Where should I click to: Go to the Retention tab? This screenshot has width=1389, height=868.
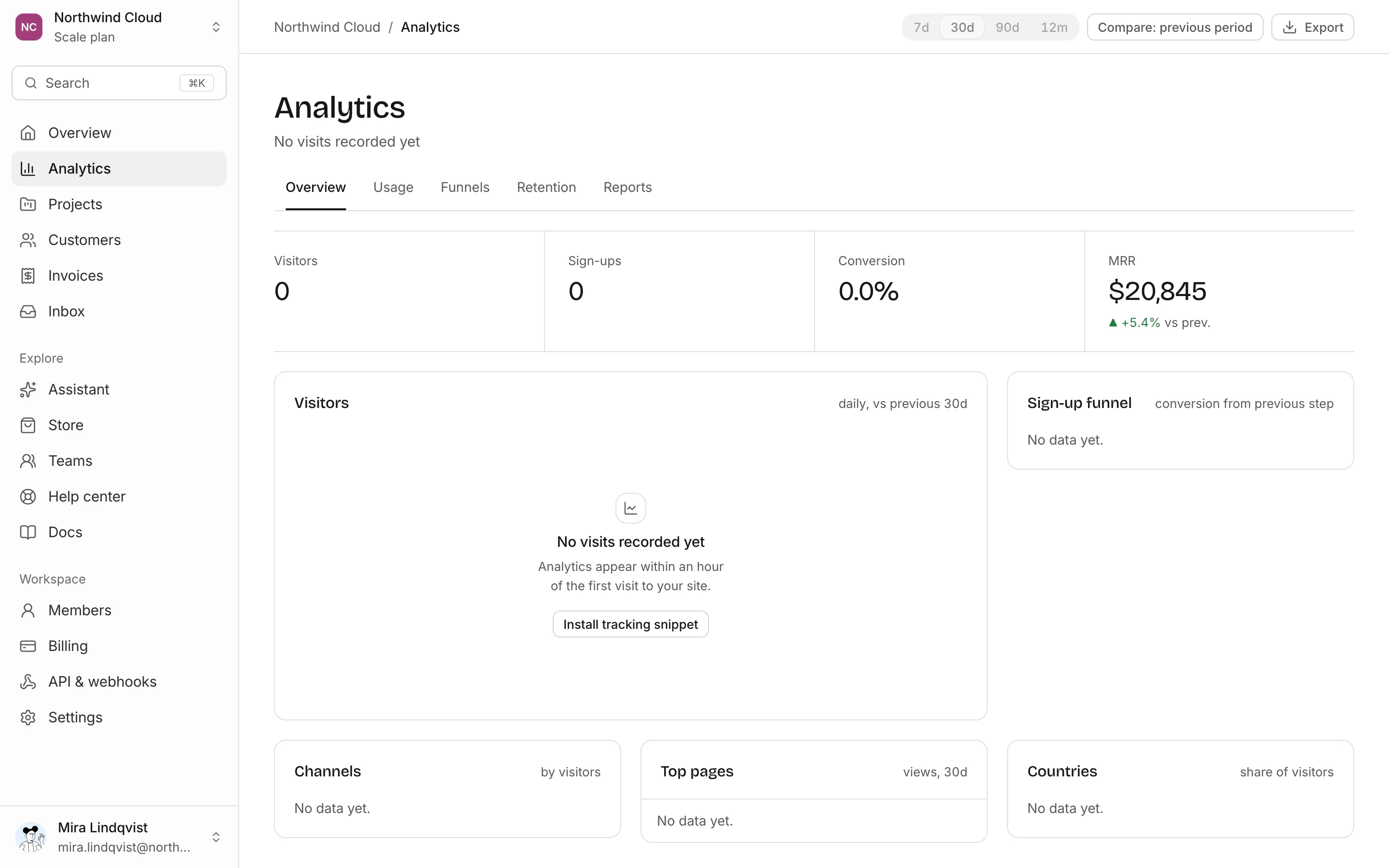pyautogui.click(x=546, y=187)
